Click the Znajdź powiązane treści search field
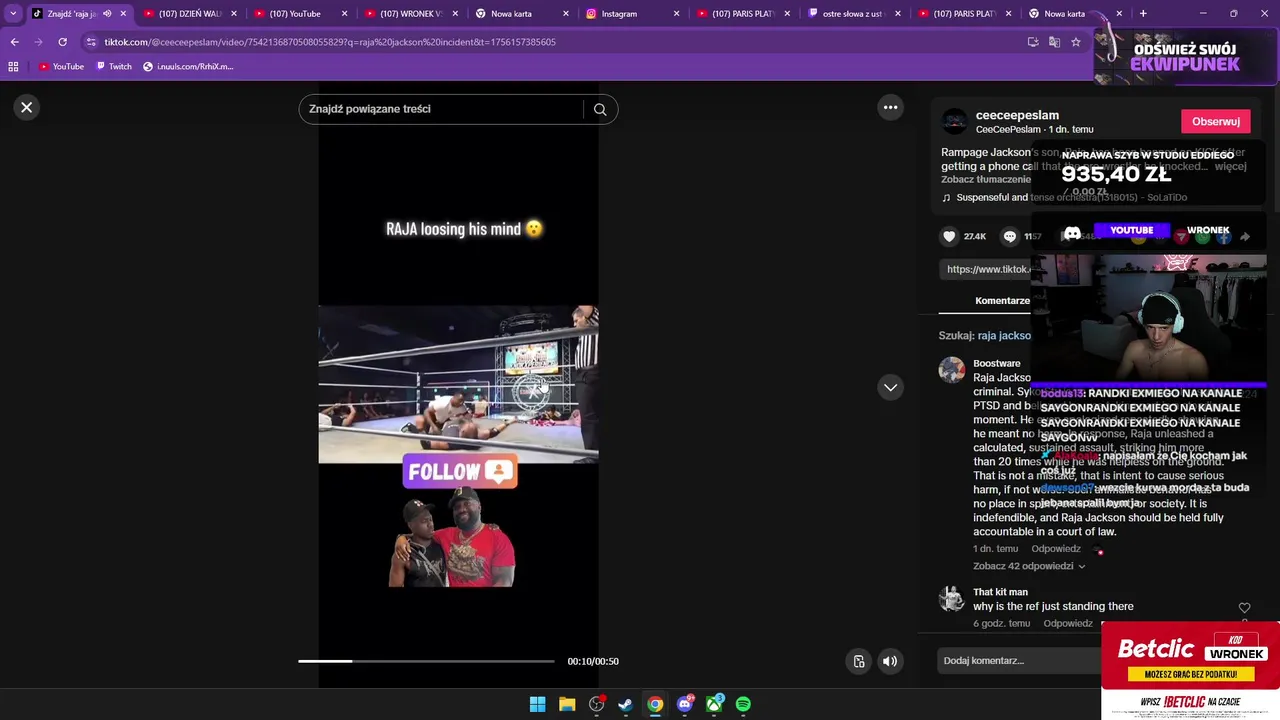Image resolution: width=1280 pixels, height=720 pixels. (x=440, y=109)
